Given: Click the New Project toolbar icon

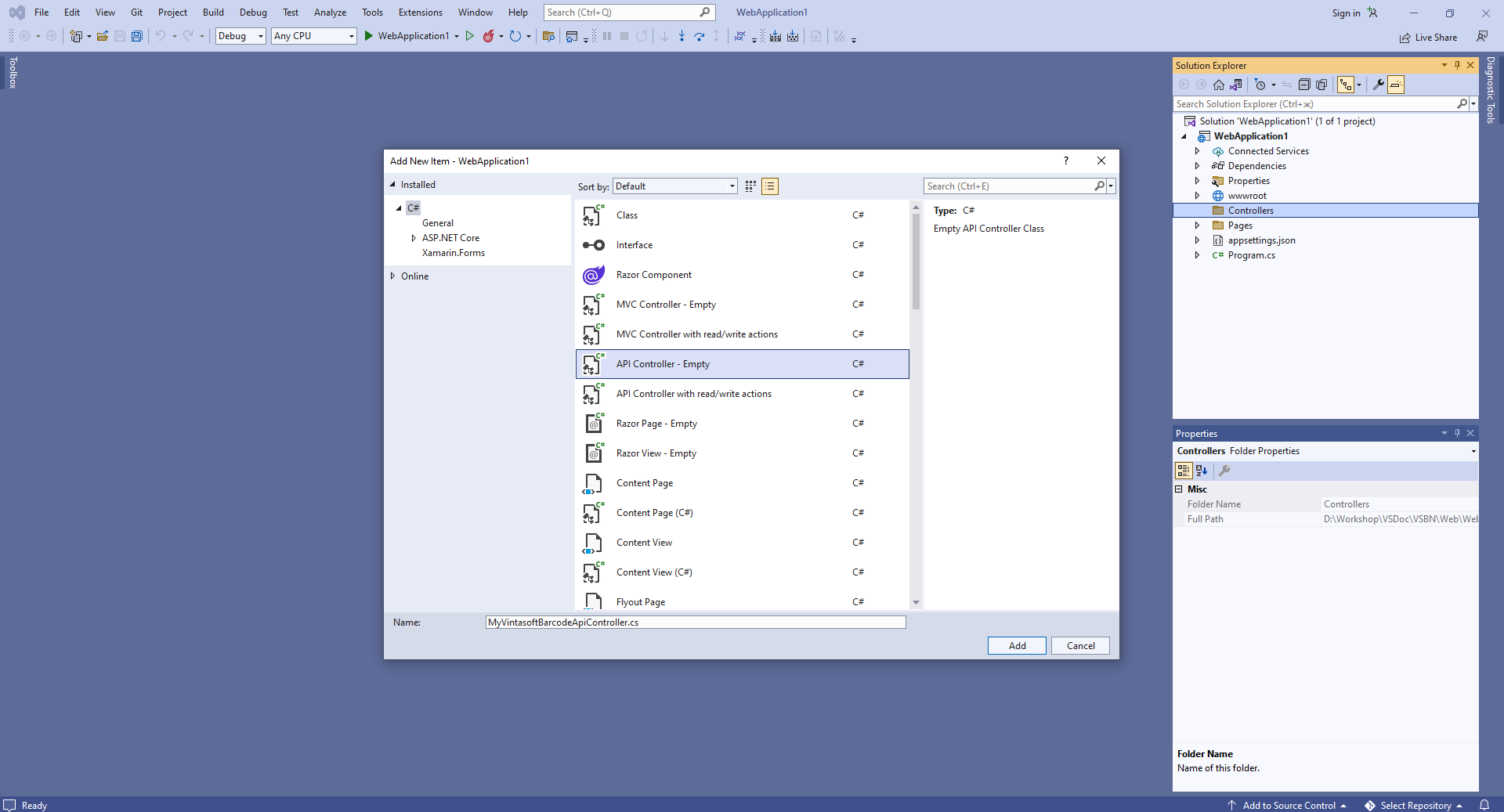Looking at the screenshot, I should pos(76,36).
